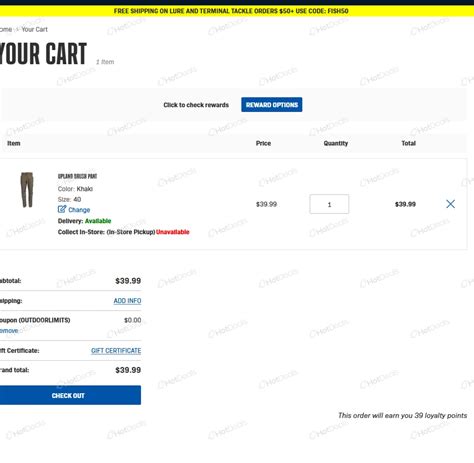Click the Quantity column header
Viewport: 474px width, 463px height.
click(336, 143)
